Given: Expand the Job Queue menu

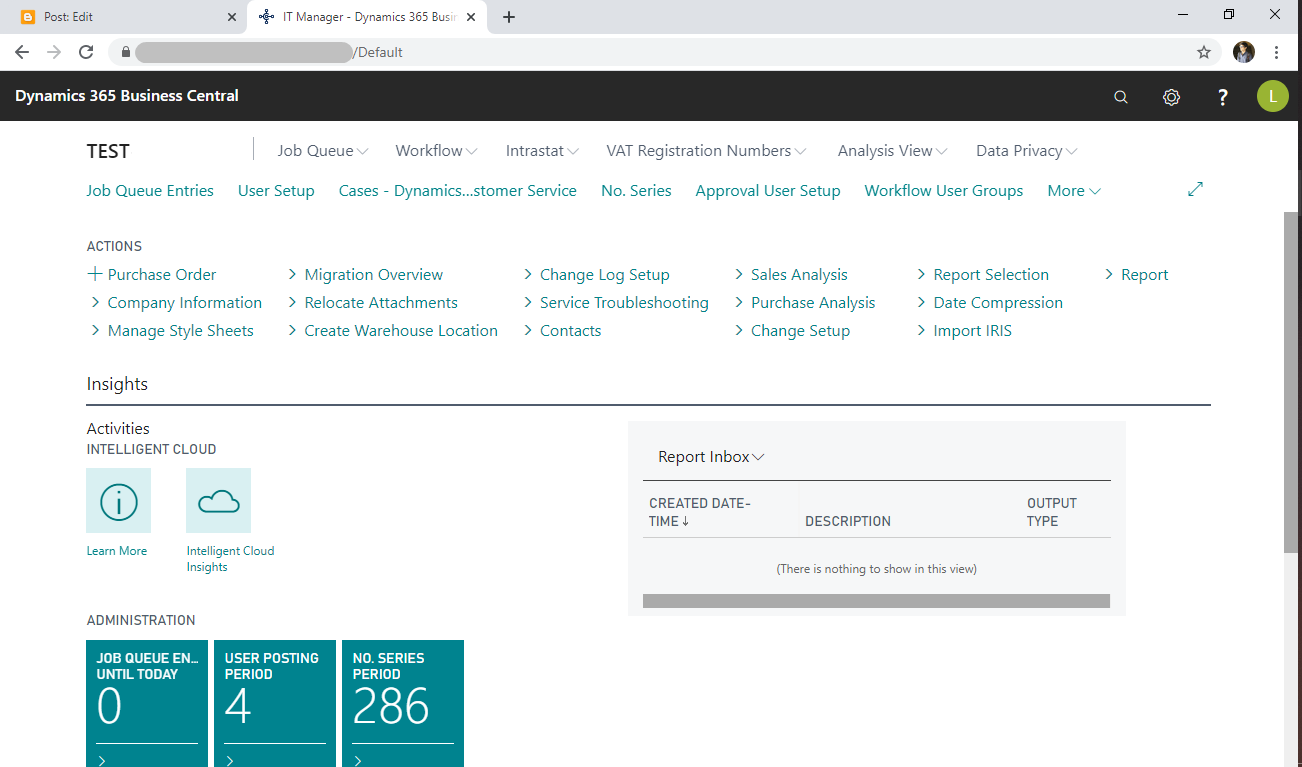Looking at the screenshot, I should pyautogui.click(x=323, y=151).
